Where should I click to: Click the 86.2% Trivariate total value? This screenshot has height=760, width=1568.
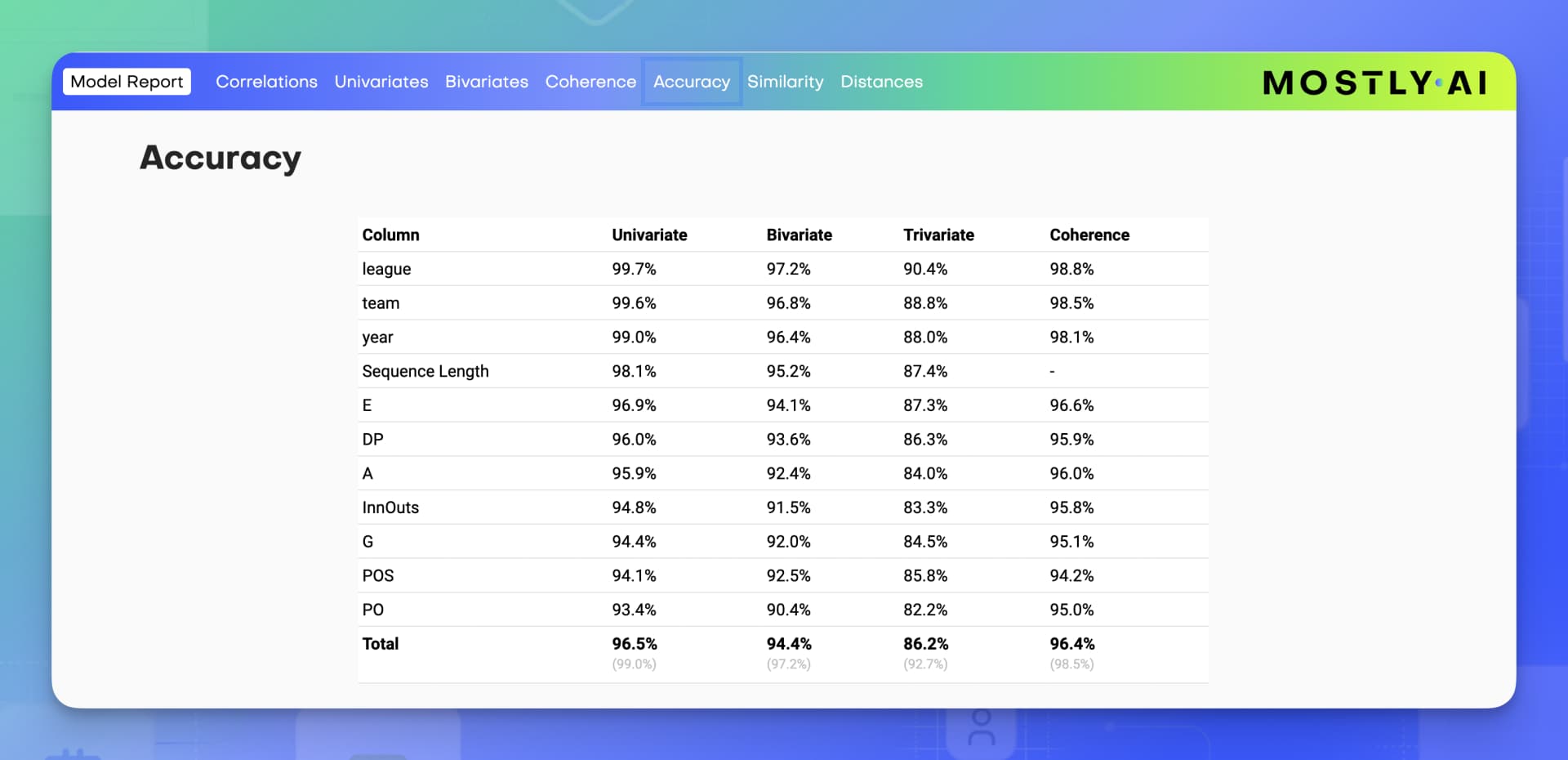[926, 644]
